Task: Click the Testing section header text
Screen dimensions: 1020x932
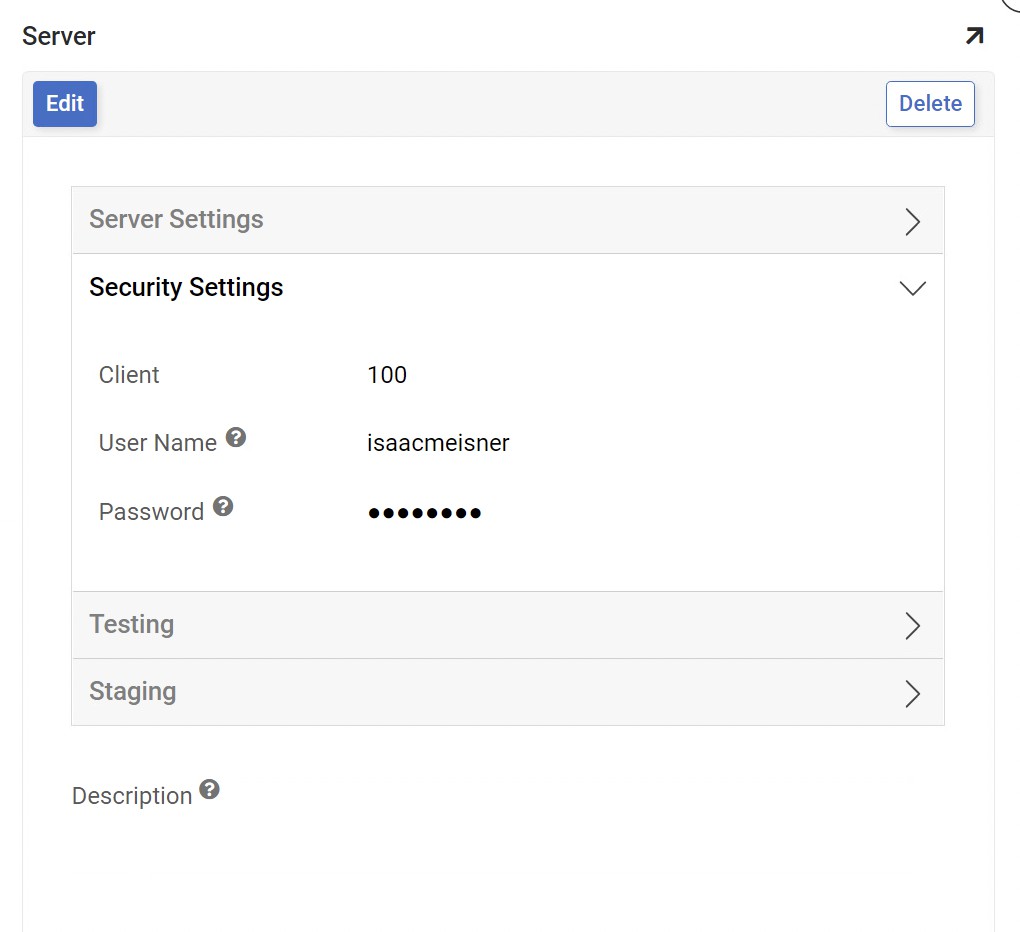Action: click(131, 624)
